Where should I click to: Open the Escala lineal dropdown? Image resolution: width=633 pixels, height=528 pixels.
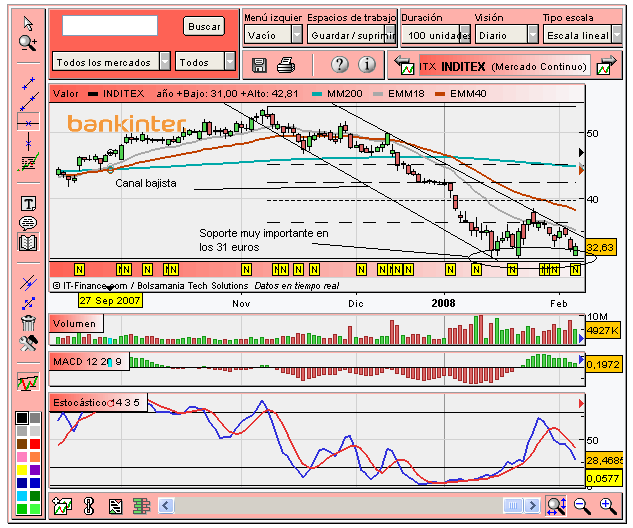pyautogui.click(x=582, y=35)
